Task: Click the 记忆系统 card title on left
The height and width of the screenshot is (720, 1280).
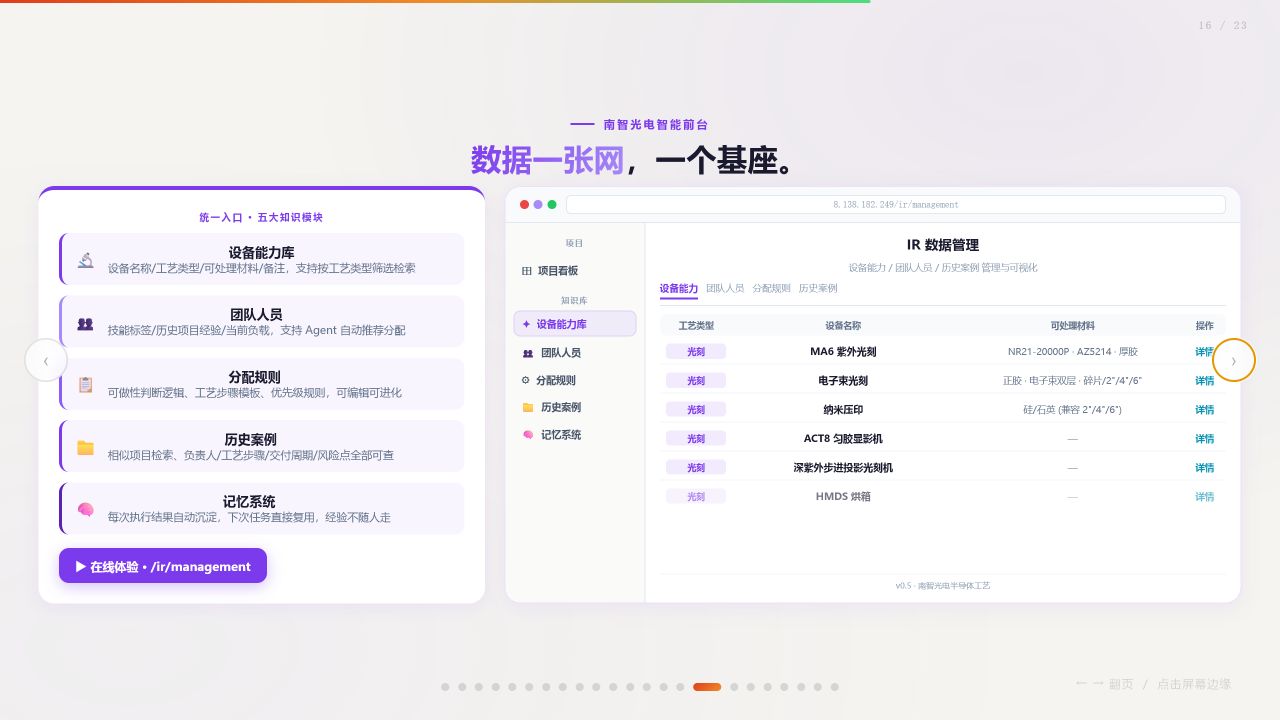Action: (x=249, y=501)
